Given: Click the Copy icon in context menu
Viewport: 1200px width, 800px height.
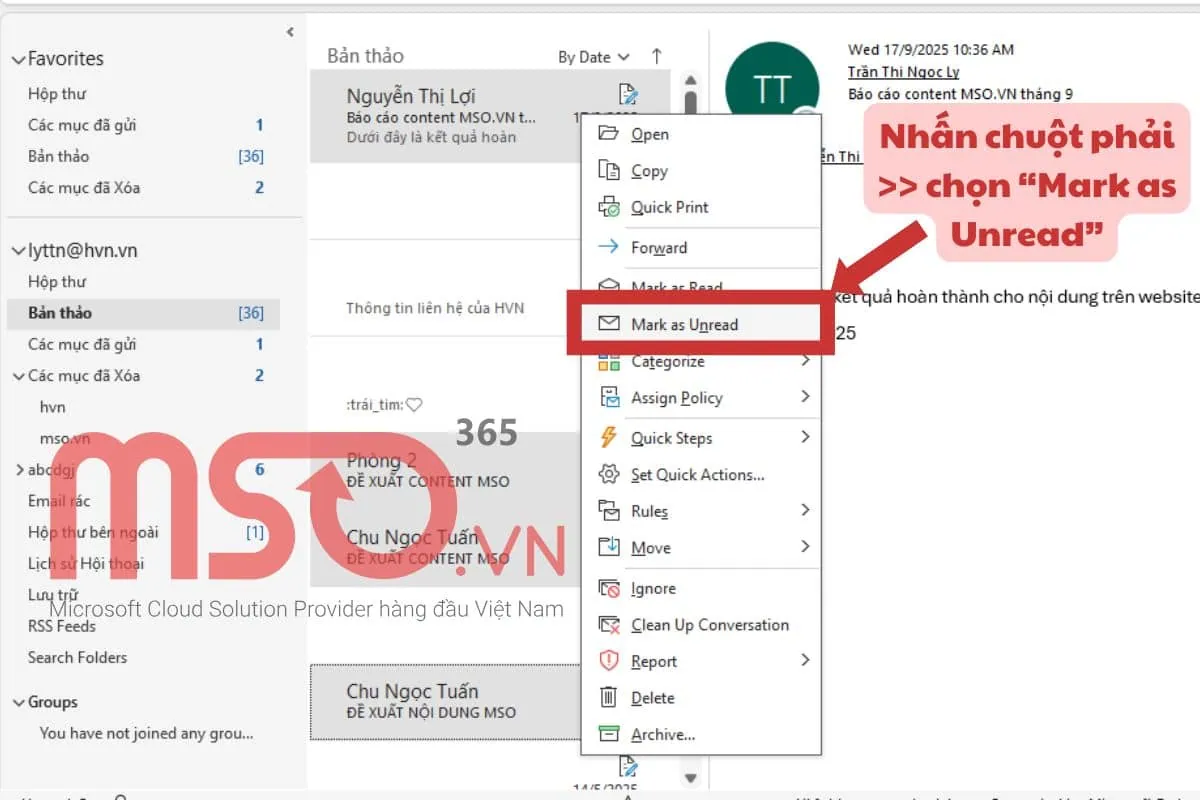Looking at the screenshot, I should (x=608, y=171).
